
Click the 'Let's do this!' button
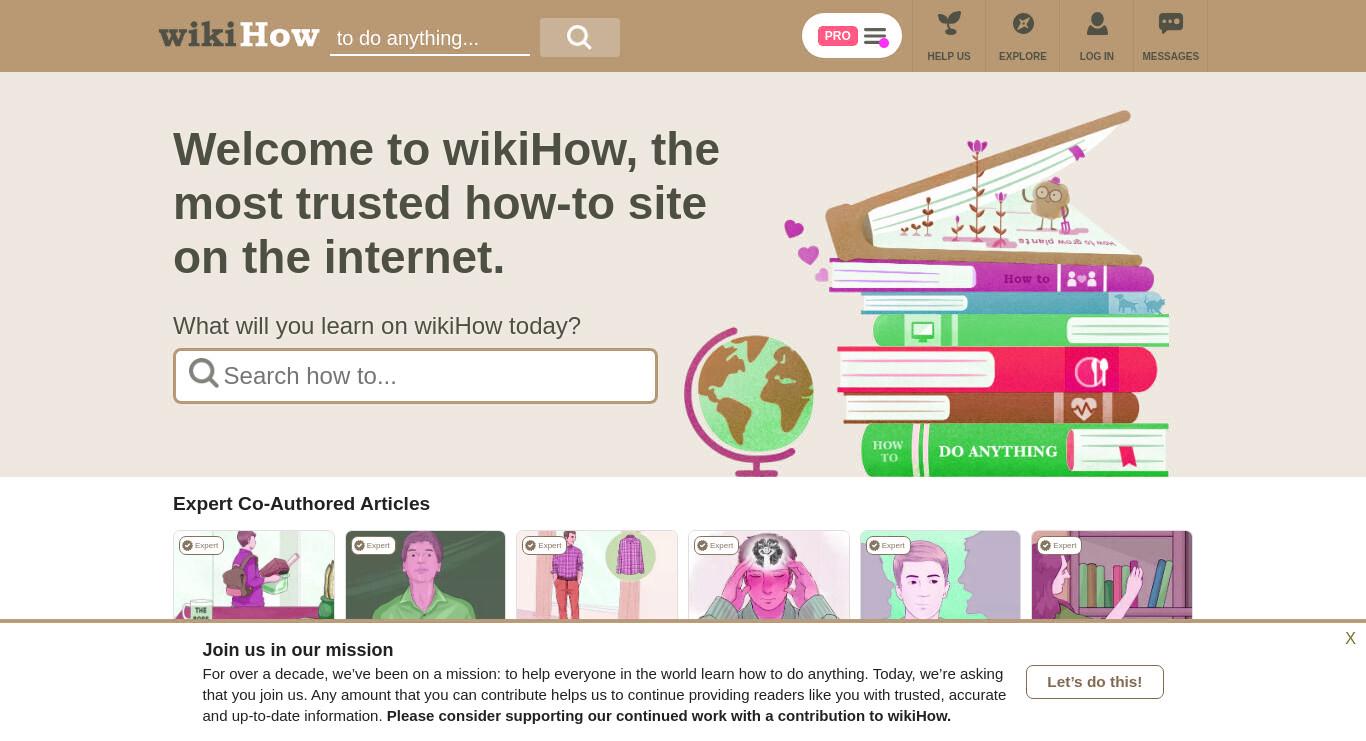1095,682
